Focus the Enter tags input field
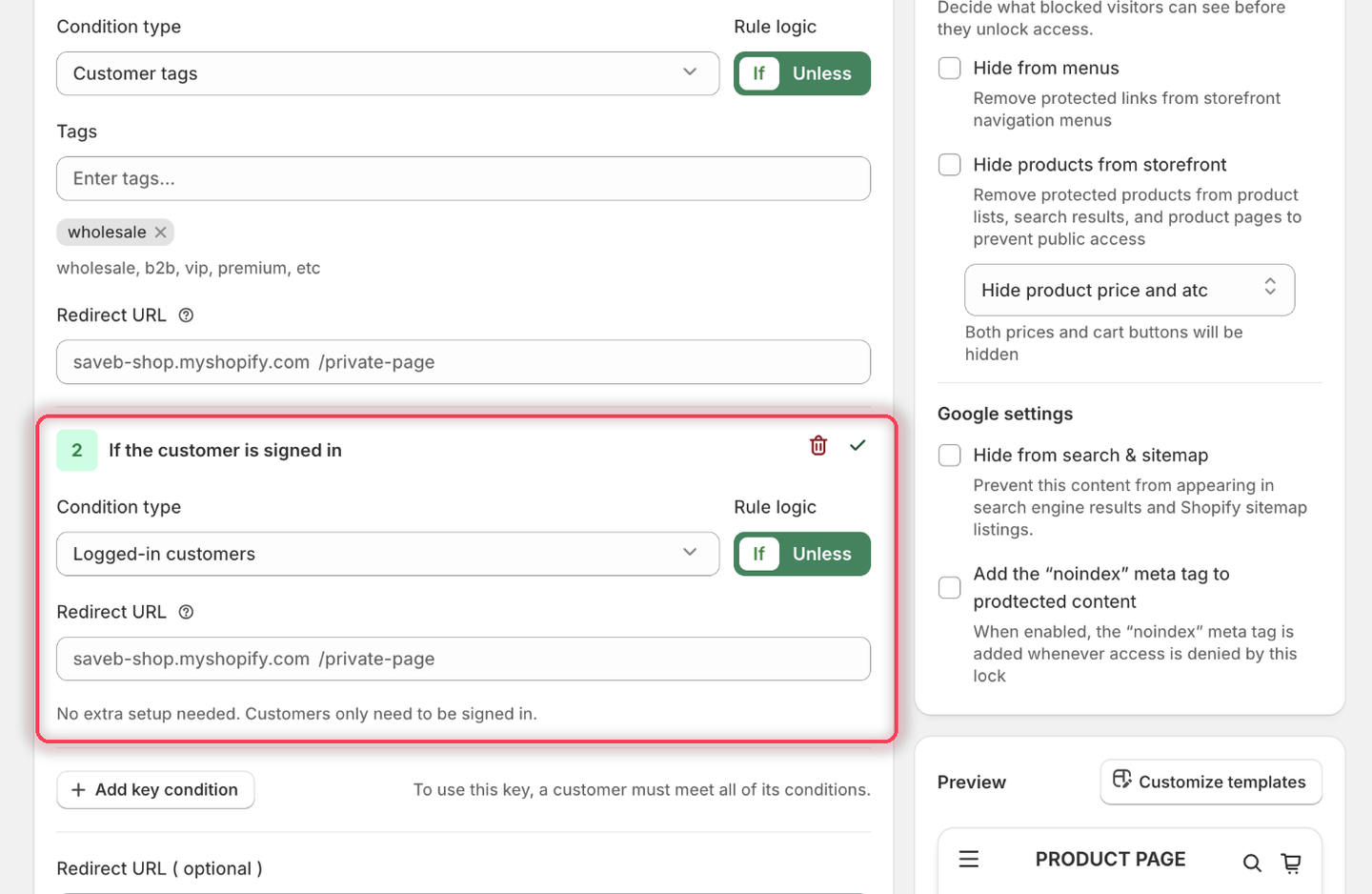The height and width of the screenshot is (894, 1372). (463, 178)
